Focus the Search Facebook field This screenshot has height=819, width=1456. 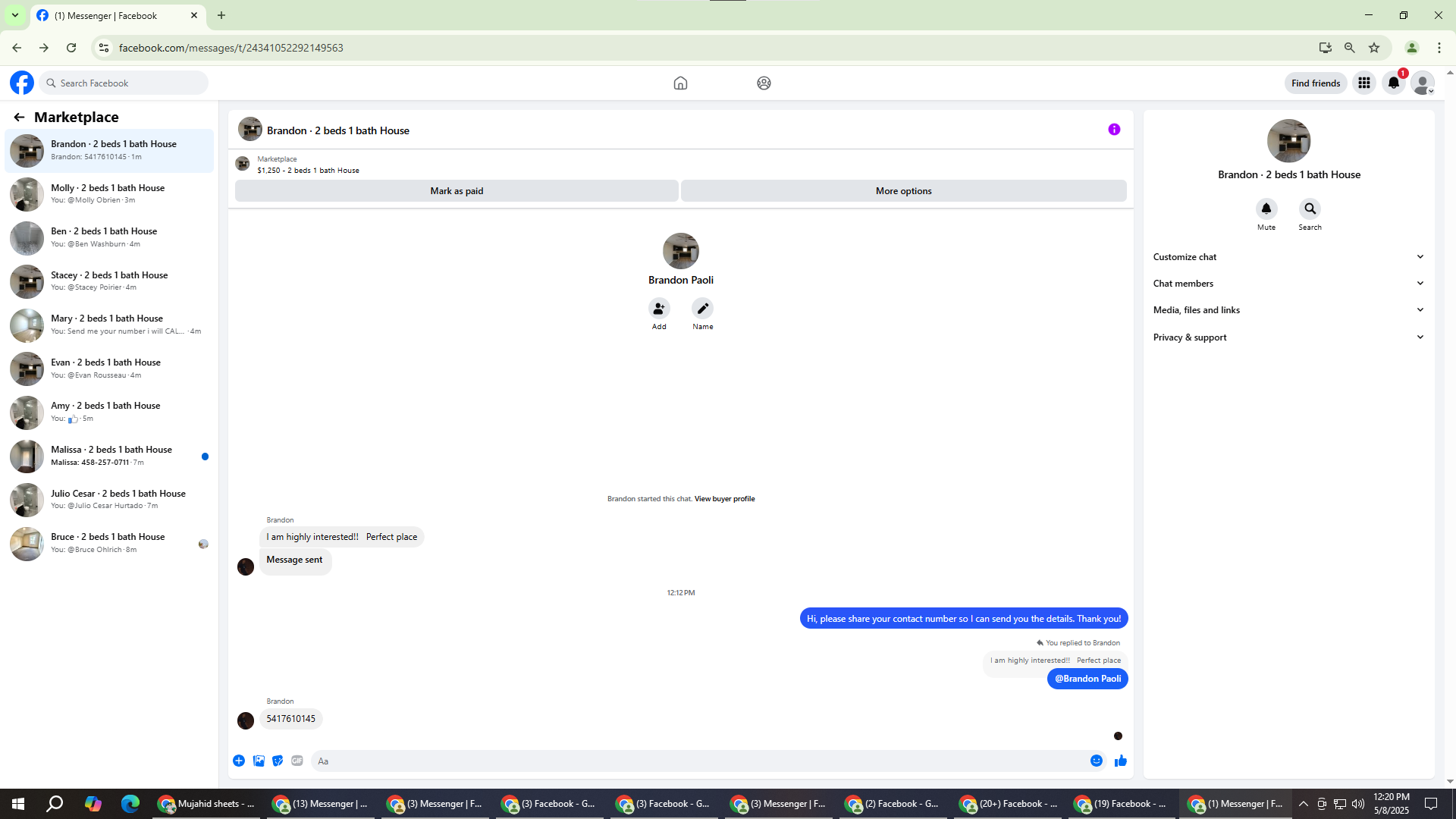(x=124, y=83)
